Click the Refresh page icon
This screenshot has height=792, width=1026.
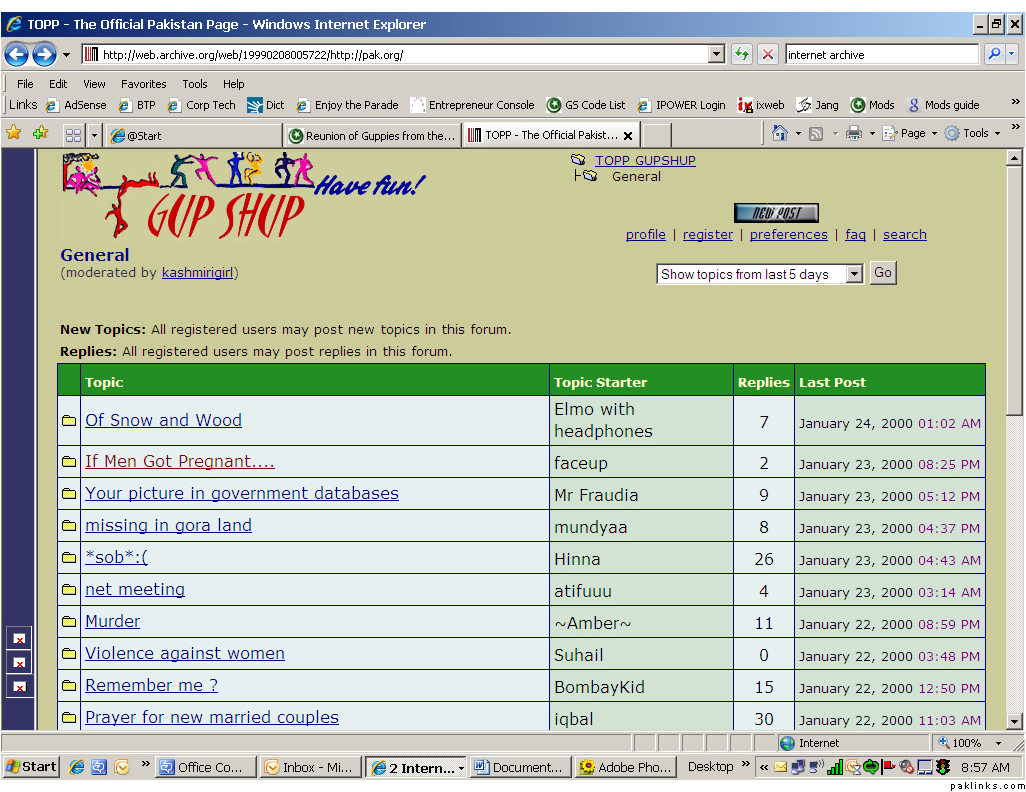(741, 55)
